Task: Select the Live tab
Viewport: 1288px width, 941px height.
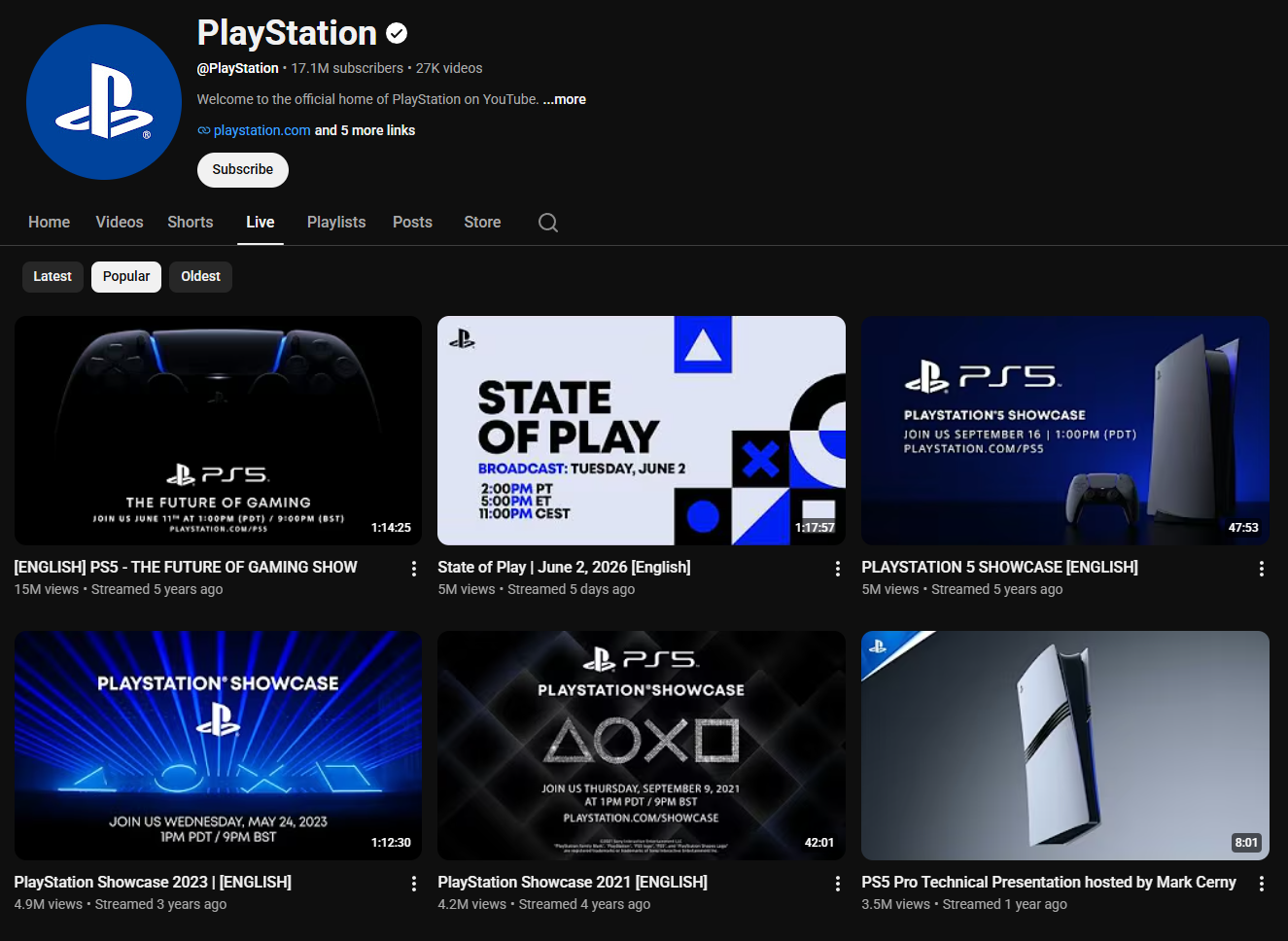Action: (261, 222)
